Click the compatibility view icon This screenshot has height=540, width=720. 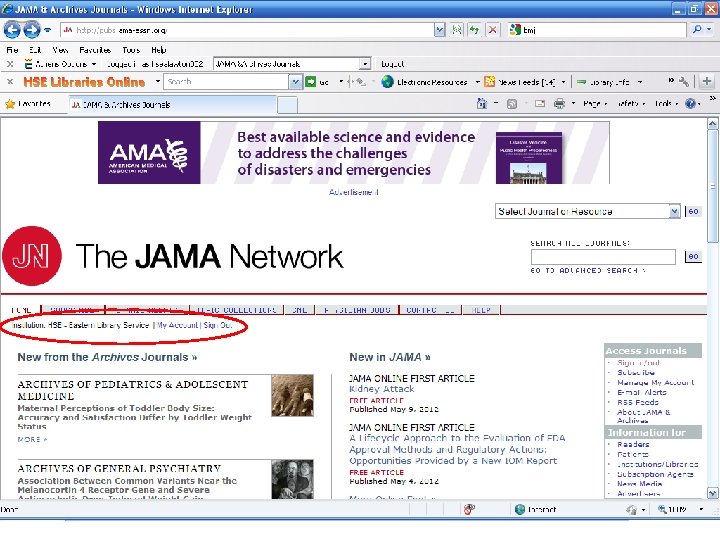click(x=457, y=30)
